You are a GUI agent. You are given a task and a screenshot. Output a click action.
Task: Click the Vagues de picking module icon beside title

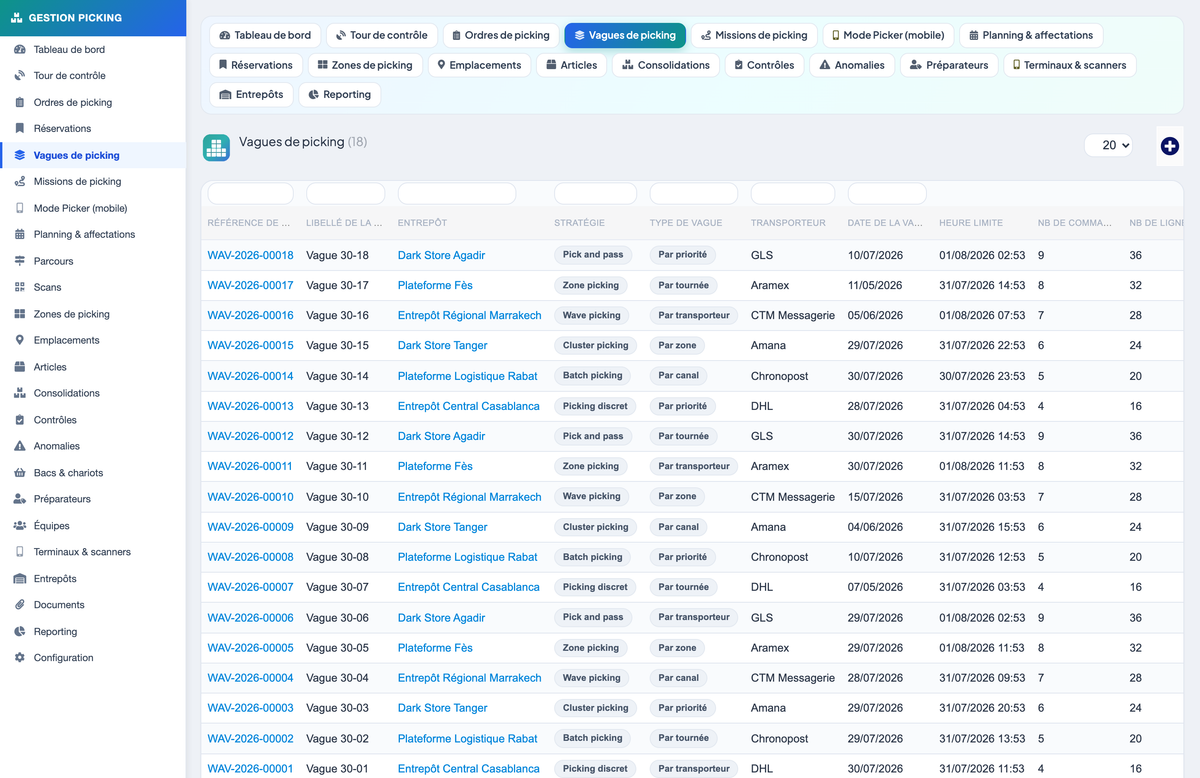[216, 148]
